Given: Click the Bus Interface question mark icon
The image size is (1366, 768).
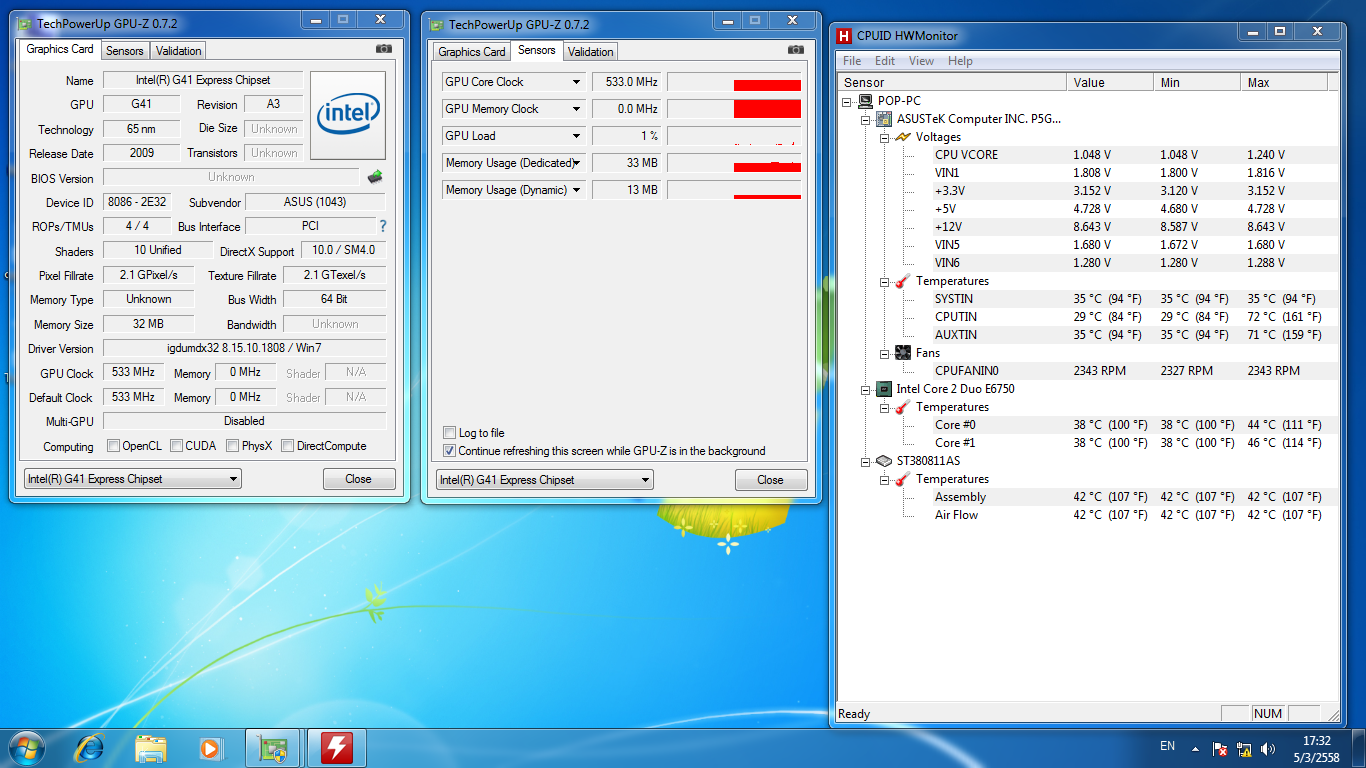Looking at the screenshot, I should click(x=382, y=226).
